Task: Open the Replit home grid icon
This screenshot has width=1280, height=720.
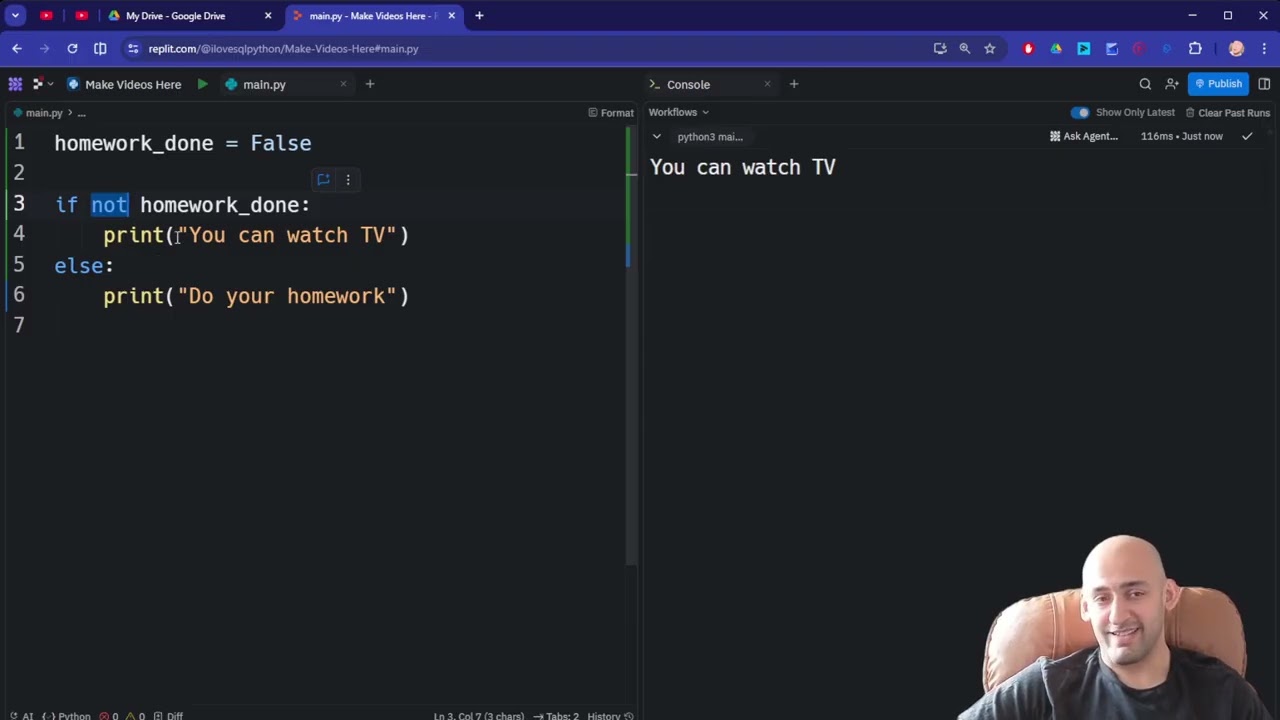Action: 15,84
